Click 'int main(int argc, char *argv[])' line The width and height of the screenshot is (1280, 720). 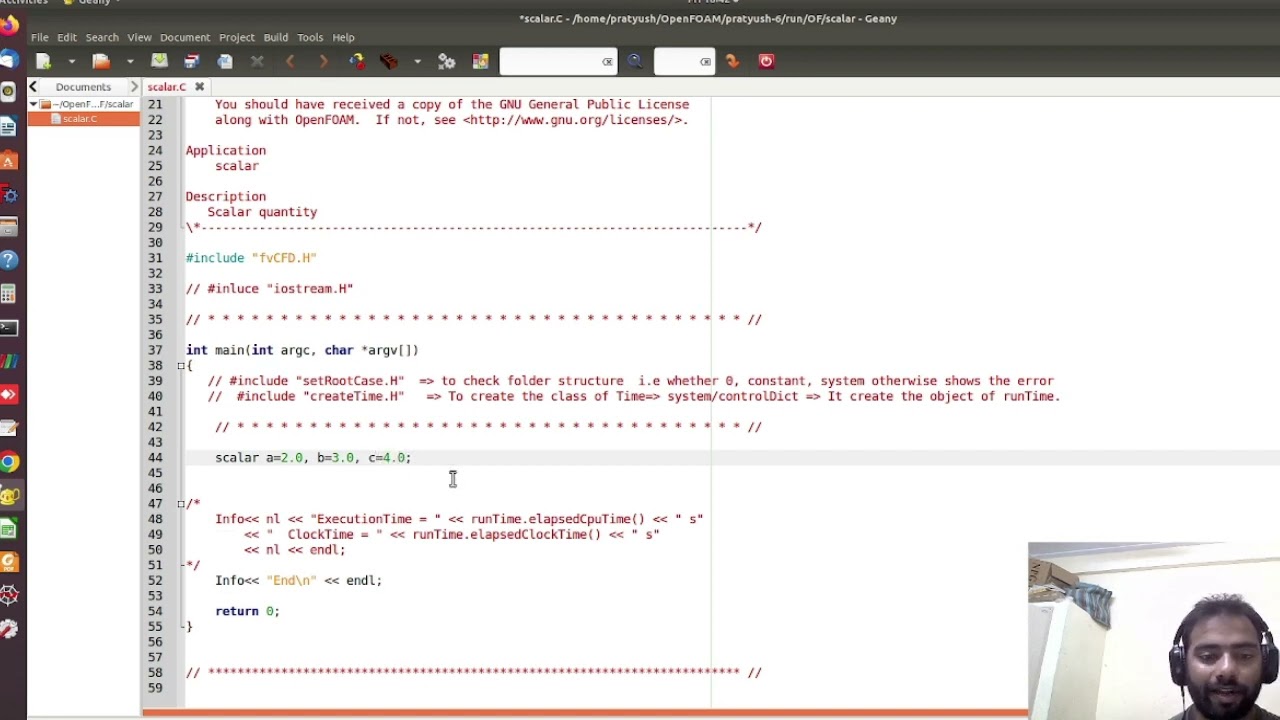pos(302,350)
